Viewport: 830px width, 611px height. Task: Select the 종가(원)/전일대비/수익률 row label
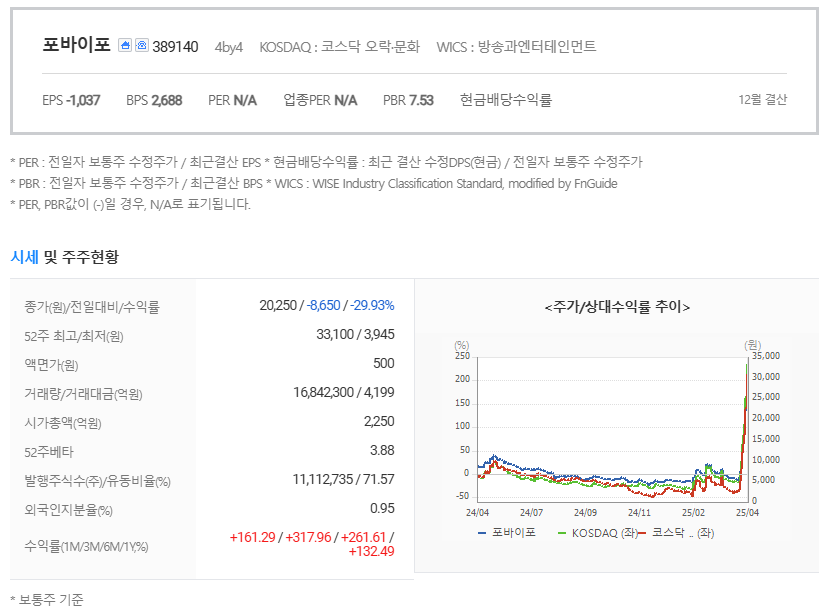(x=92, y=307)
